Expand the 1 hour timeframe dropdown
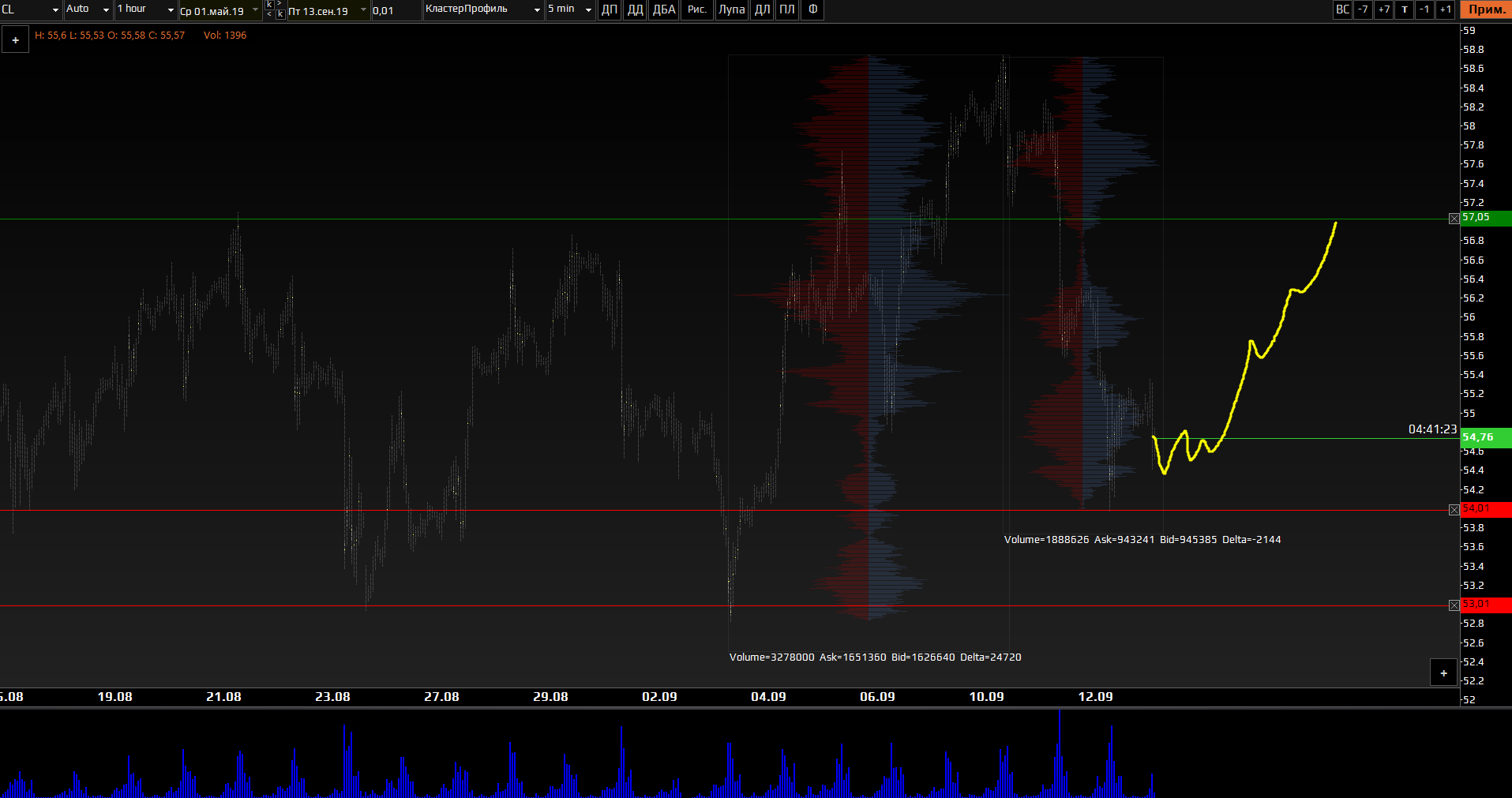1512x798 pixels. tap(145, 9)
